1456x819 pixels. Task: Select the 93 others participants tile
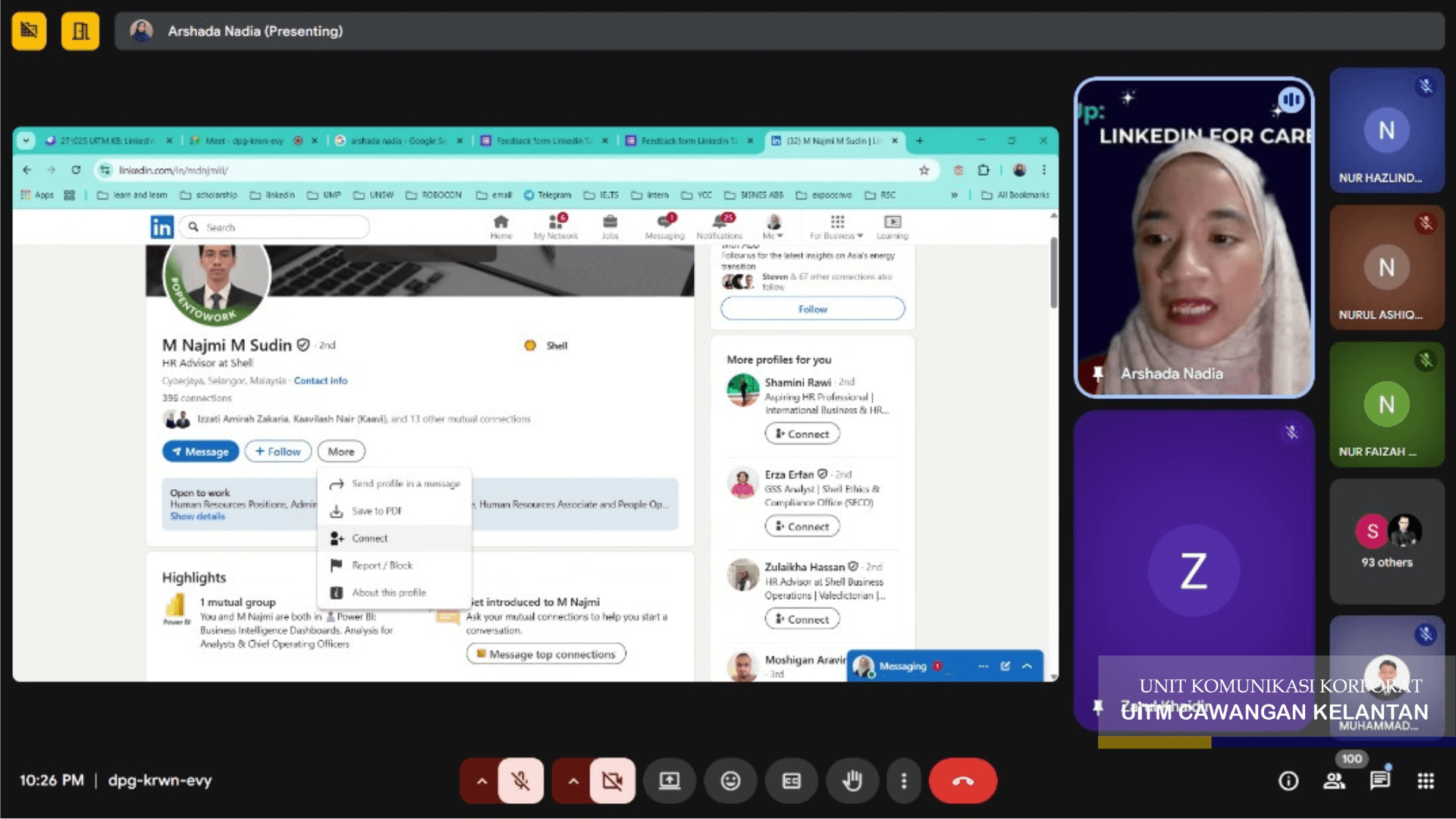[x=1386, y=541]
